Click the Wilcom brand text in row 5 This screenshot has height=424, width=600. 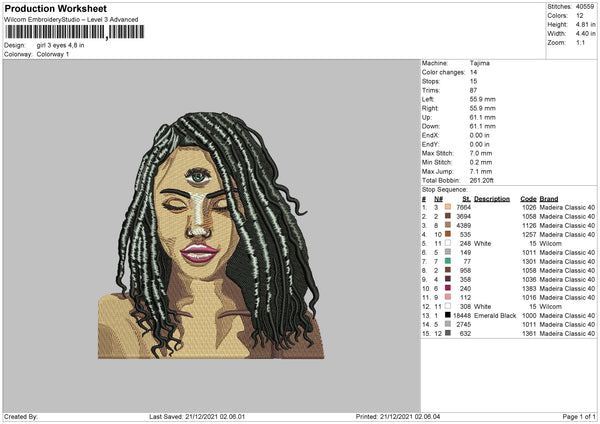pos(551,243)
